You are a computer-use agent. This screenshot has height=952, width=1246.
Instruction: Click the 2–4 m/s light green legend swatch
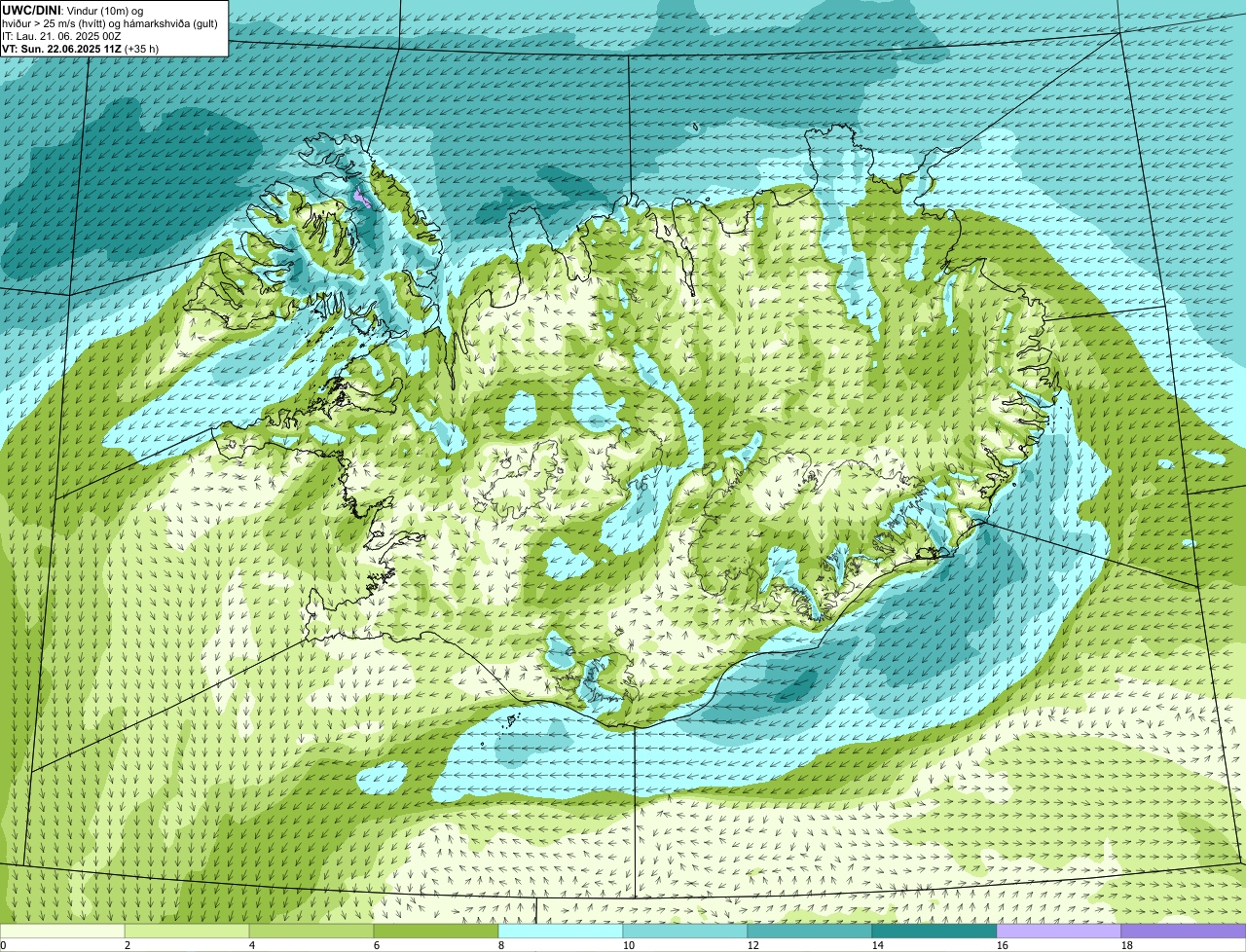click(x=187, y=932)
